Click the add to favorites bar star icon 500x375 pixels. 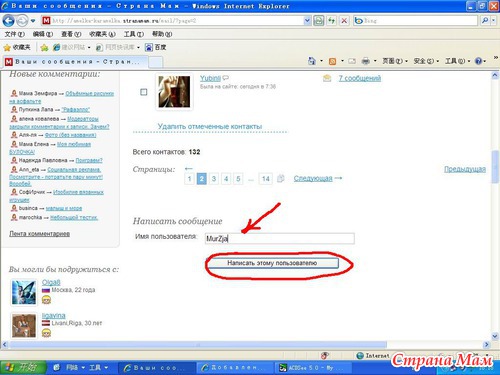pos(44,48)
